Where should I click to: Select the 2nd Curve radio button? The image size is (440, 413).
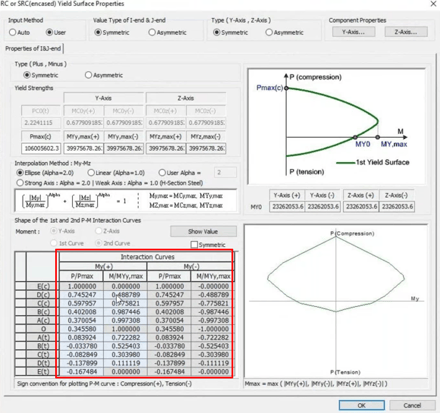98,243
